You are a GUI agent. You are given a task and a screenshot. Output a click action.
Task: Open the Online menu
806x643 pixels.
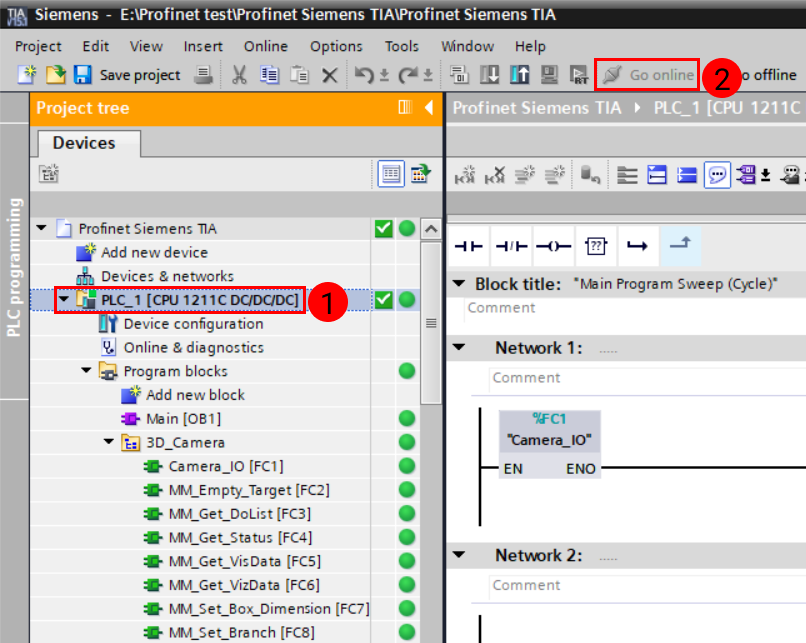pos(265,46)
